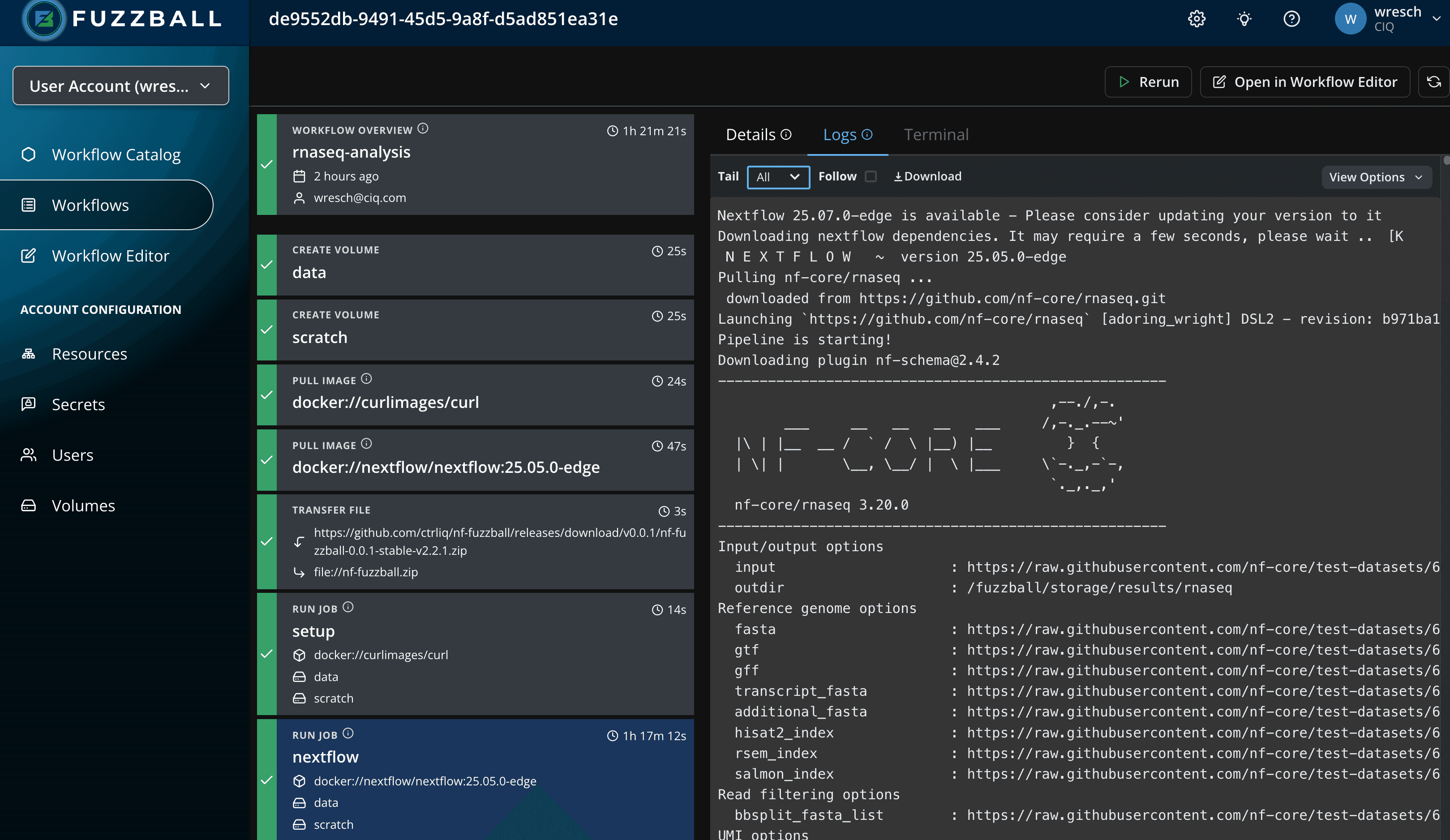Viewport: 1450px width, 840px height.
Task: Switch to the Terminal tab
Action: 935,135
